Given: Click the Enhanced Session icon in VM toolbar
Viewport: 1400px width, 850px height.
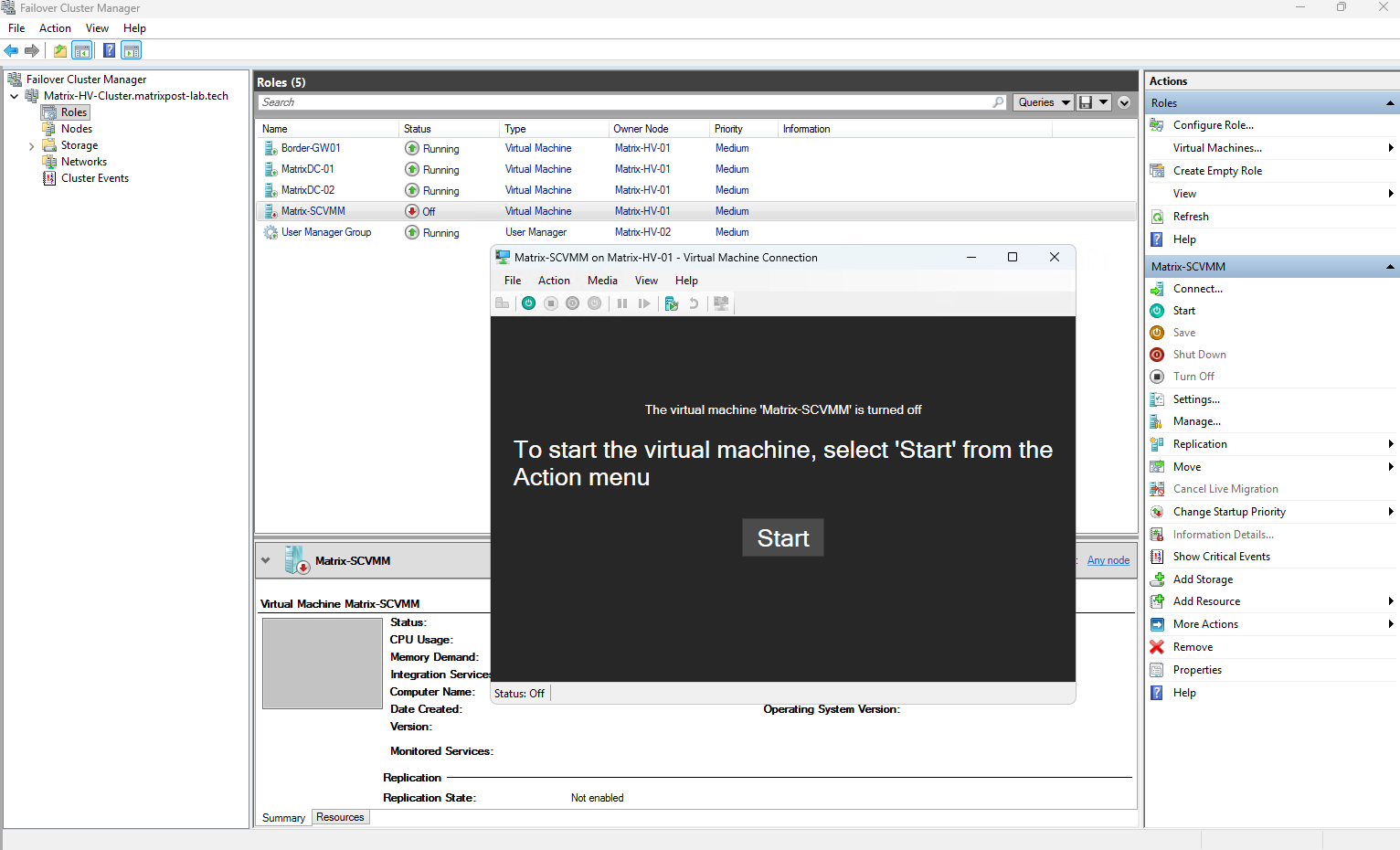Looking at the screenshot, I should 721,303.
